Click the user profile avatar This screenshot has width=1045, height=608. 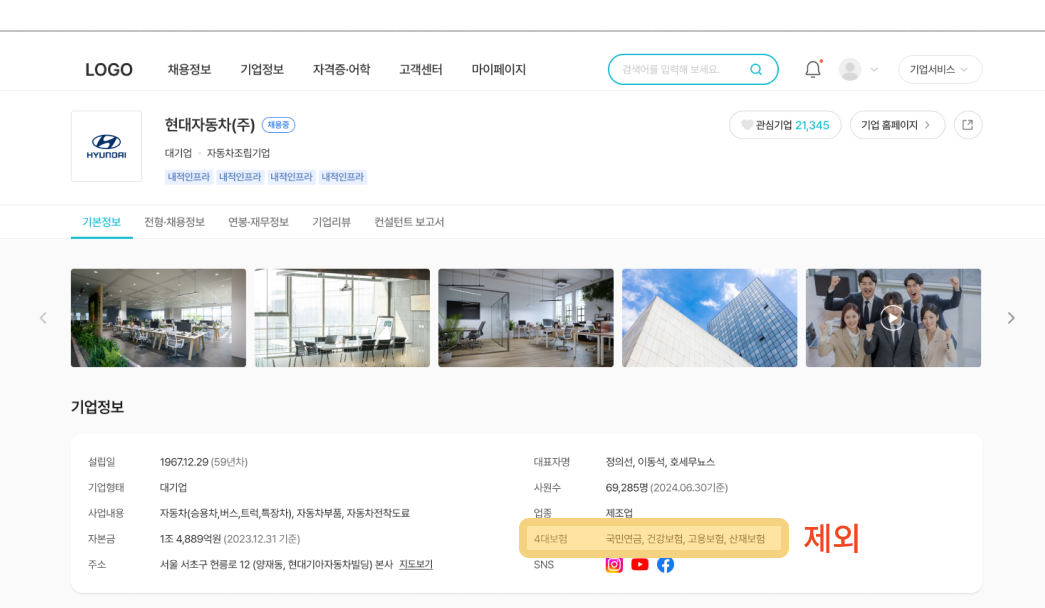pyautogui.click(x=850, y=70)
